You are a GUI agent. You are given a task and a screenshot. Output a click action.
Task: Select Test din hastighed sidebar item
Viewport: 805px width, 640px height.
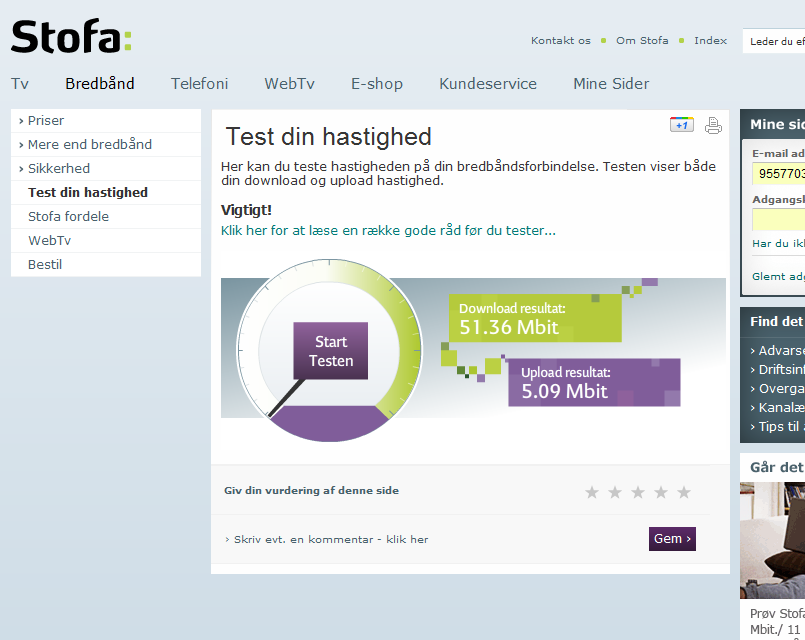(106, 192)
